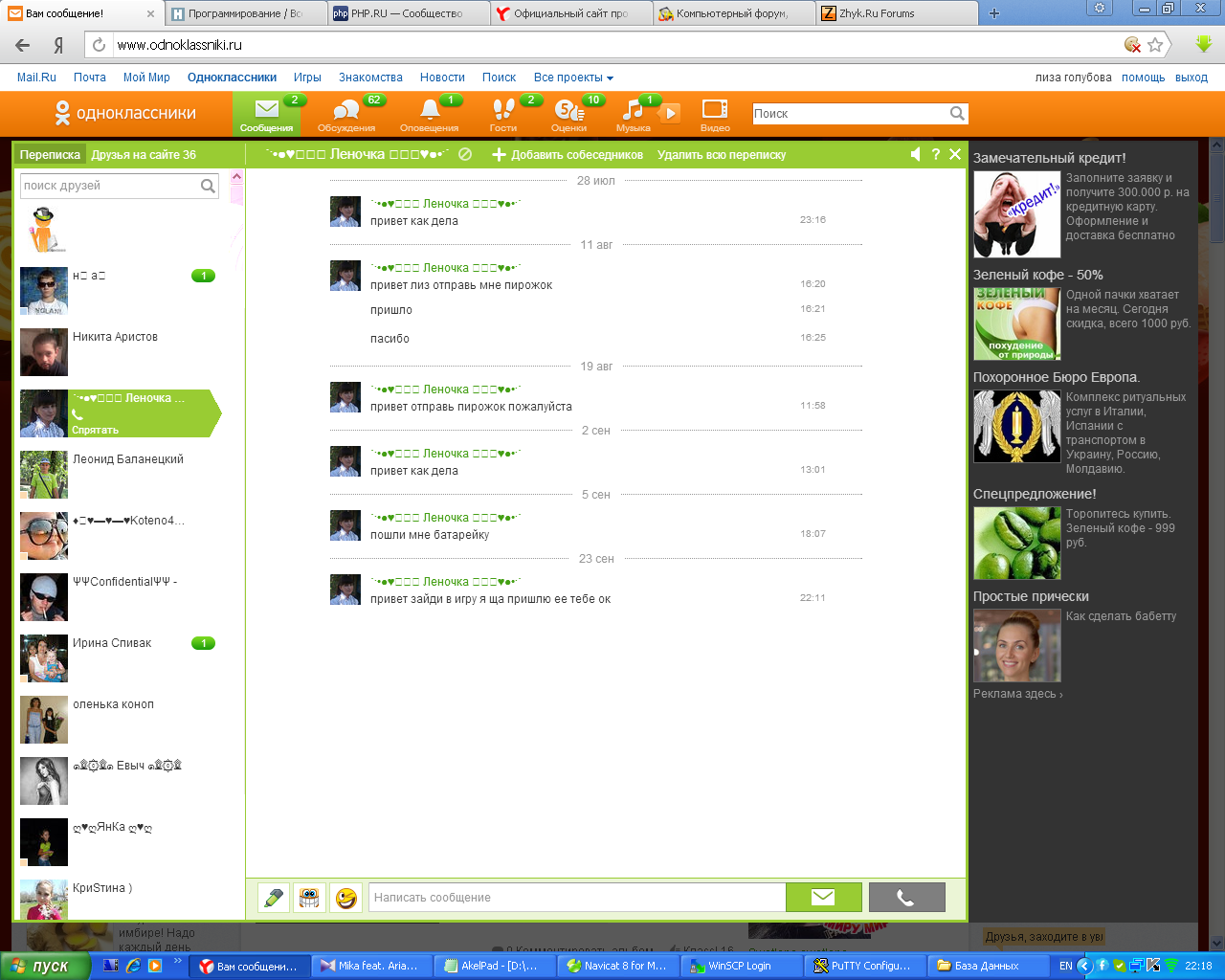
Task: Click the friends list scroll up arrow
Action: tap(237, 178)
